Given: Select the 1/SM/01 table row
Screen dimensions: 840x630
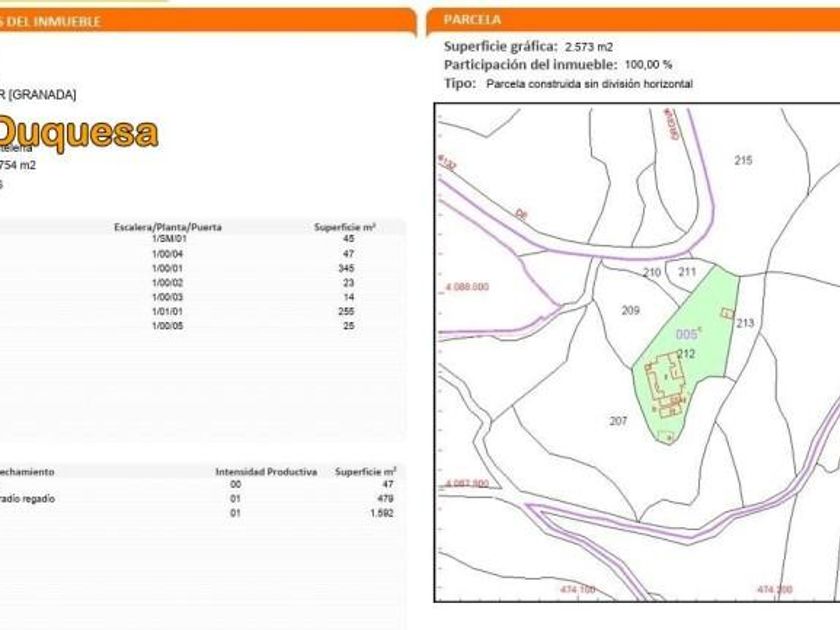Looking at the screenshot, I should [x=168, y=240].
